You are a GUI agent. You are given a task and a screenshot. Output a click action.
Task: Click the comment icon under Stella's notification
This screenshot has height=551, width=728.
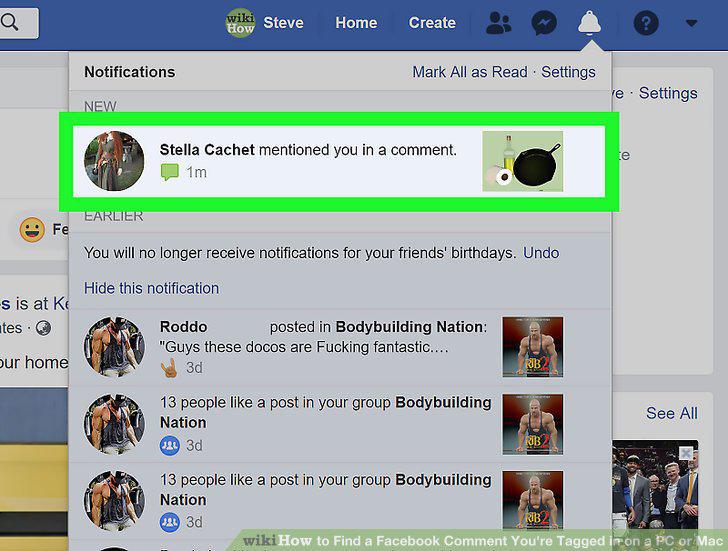pyautogui.click(x=169, y=172)
